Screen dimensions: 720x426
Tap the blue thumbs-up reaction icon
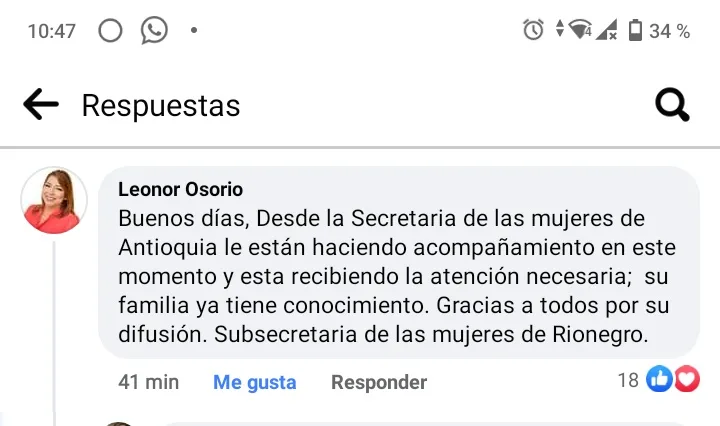tap(659, 379)
